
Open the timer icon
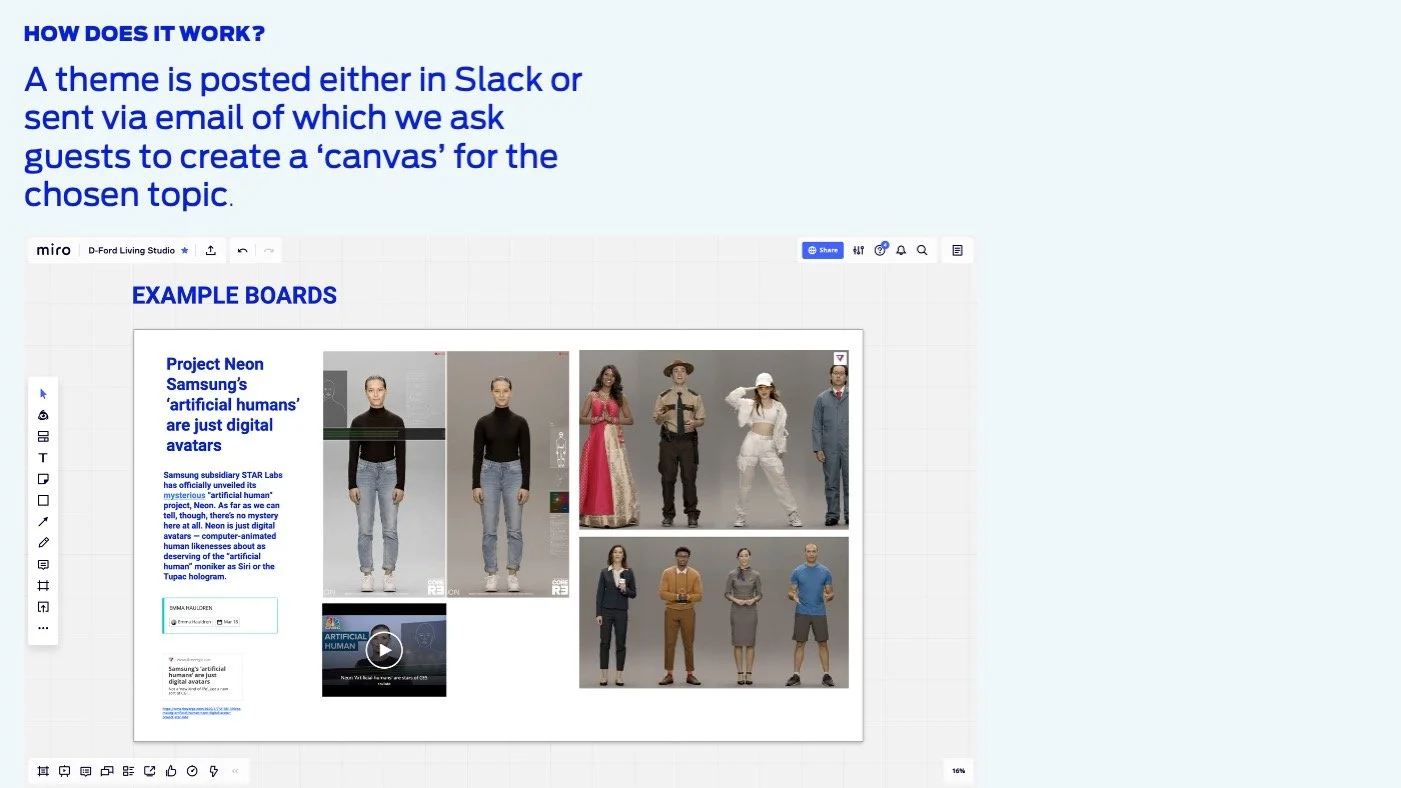click(192, 771)
